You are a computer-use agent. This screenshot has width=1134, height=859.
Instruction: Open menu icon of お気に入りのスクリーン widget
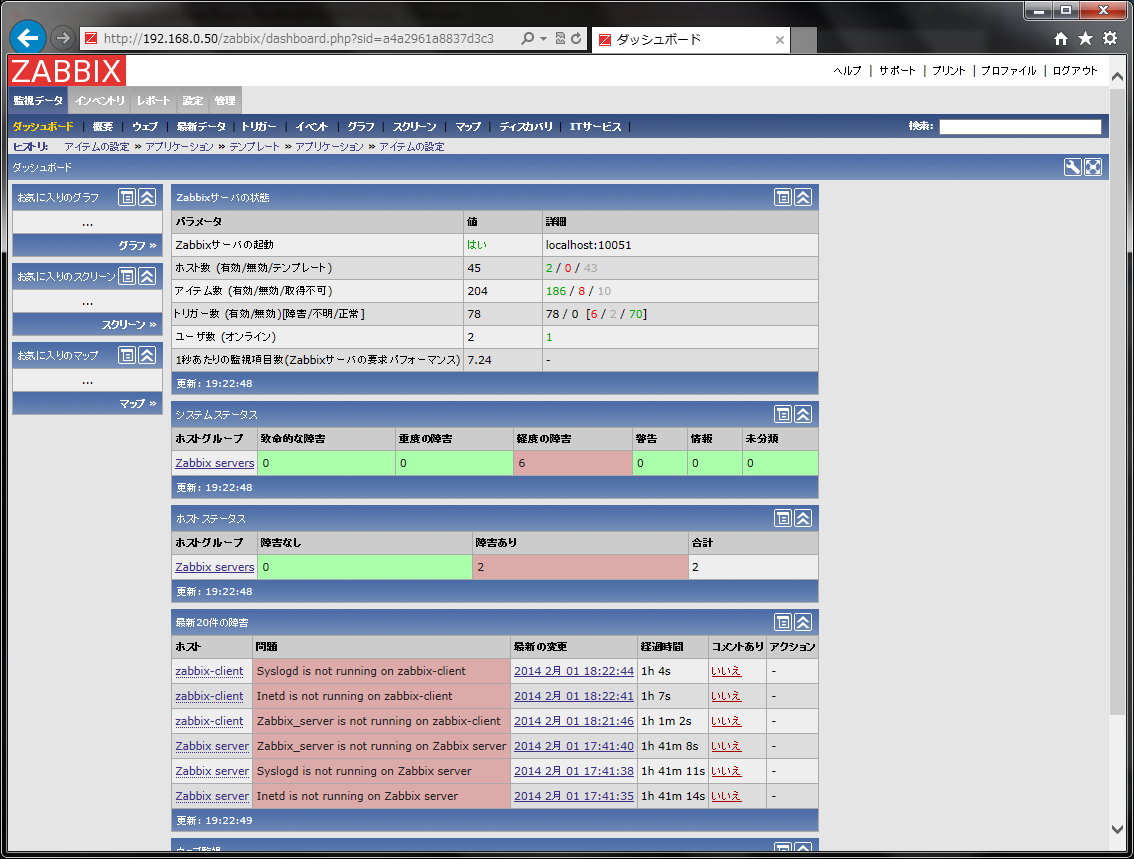coord(127,276)
